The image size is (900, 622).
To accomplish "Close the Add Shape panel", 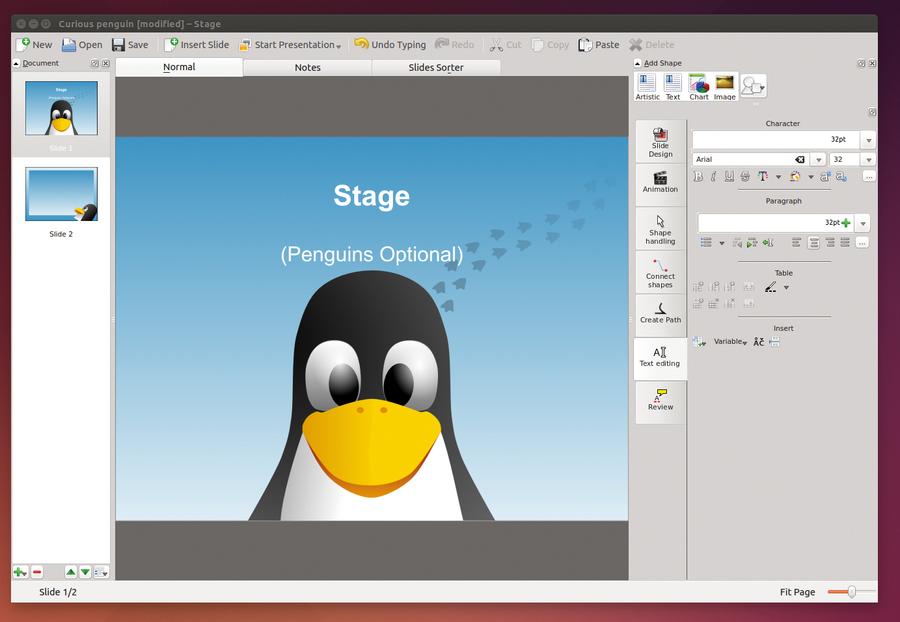I will 872,63.
